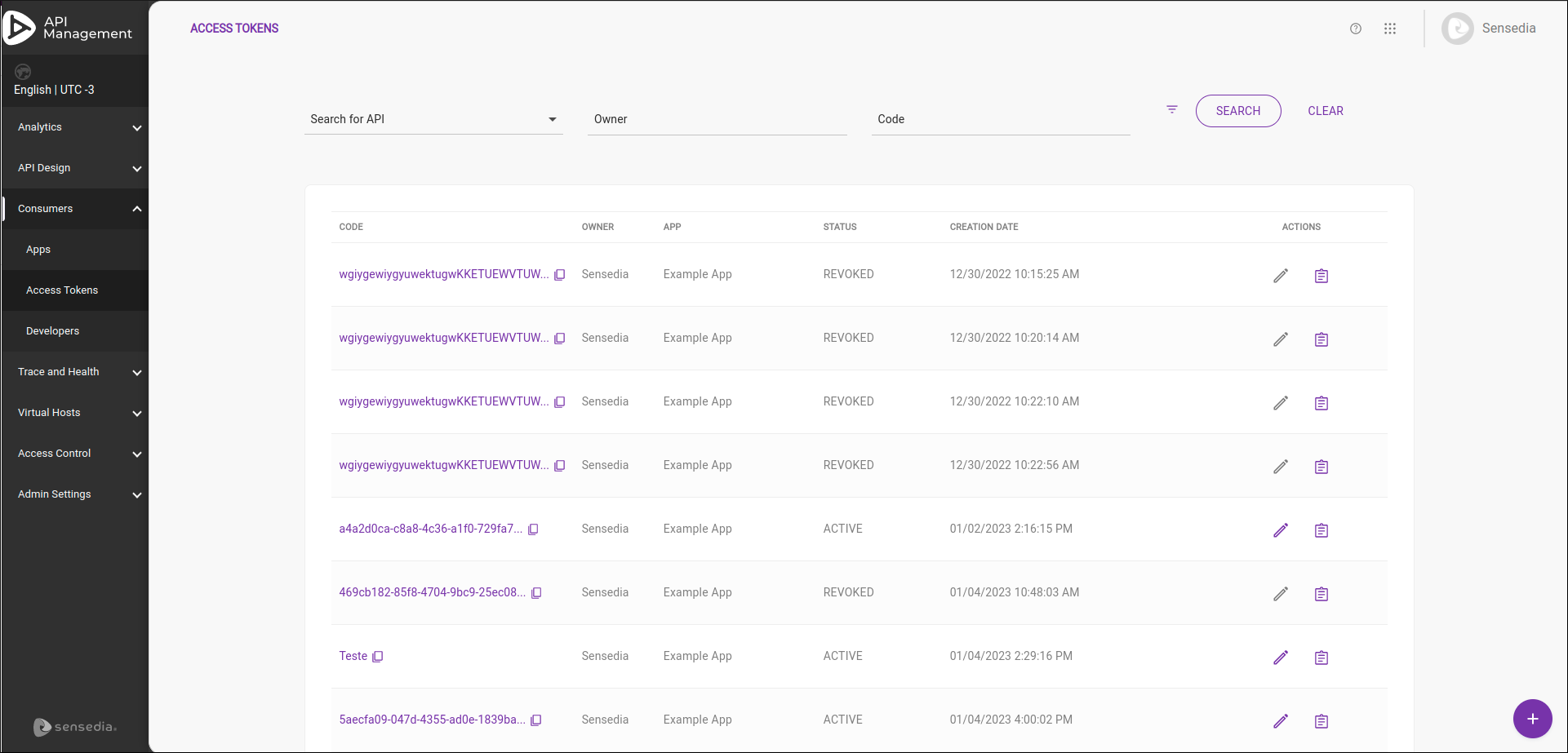Click the floating plus button to add a token
This screenshot has width=1568, height=753.
1532,719
